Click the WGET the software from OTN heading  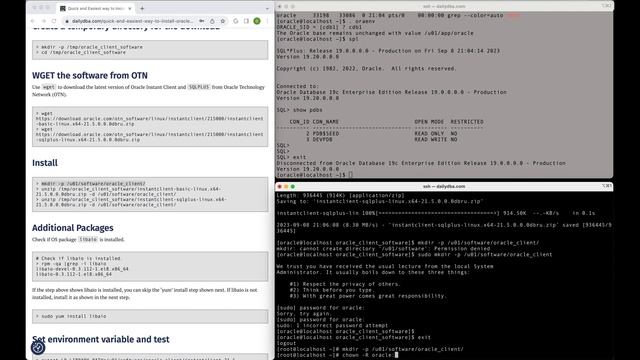click(90, 76)
